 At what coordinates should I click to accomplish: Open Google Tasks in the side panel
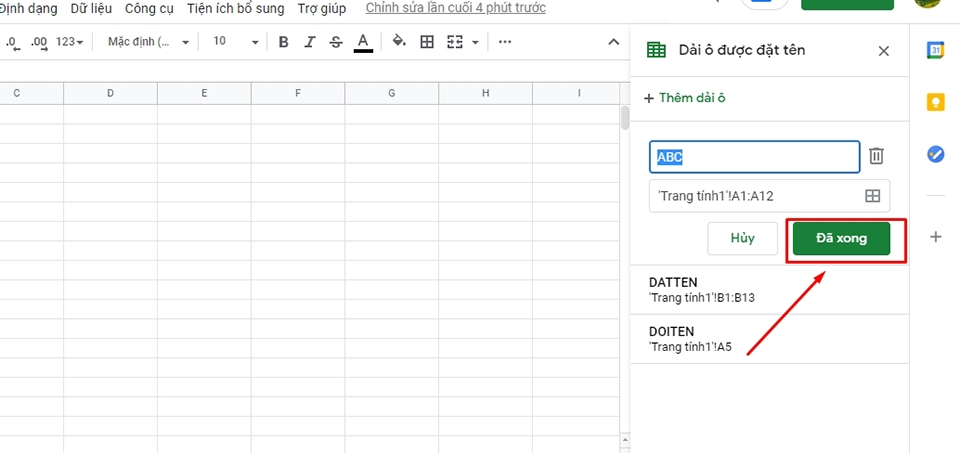point(935,153)
